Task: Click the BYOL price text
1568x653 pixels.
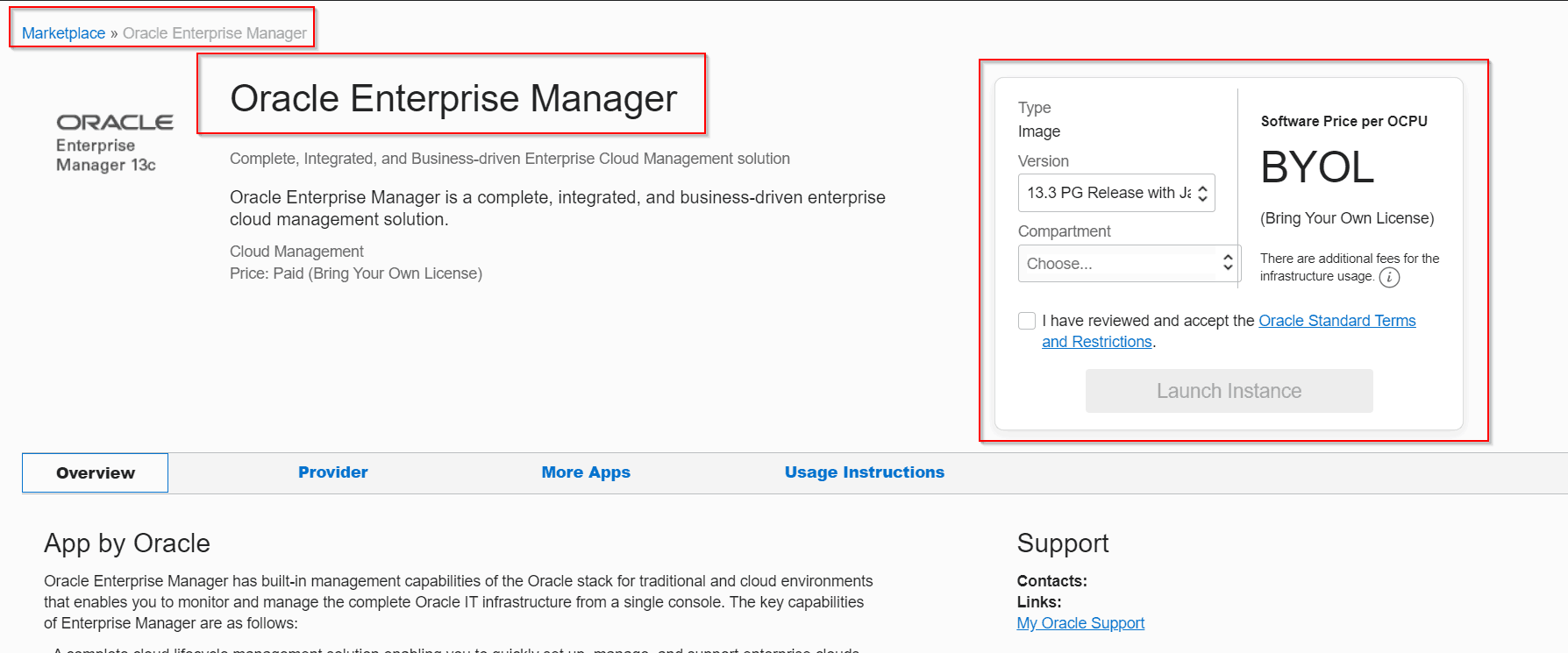Action: tap(1317, 167)
